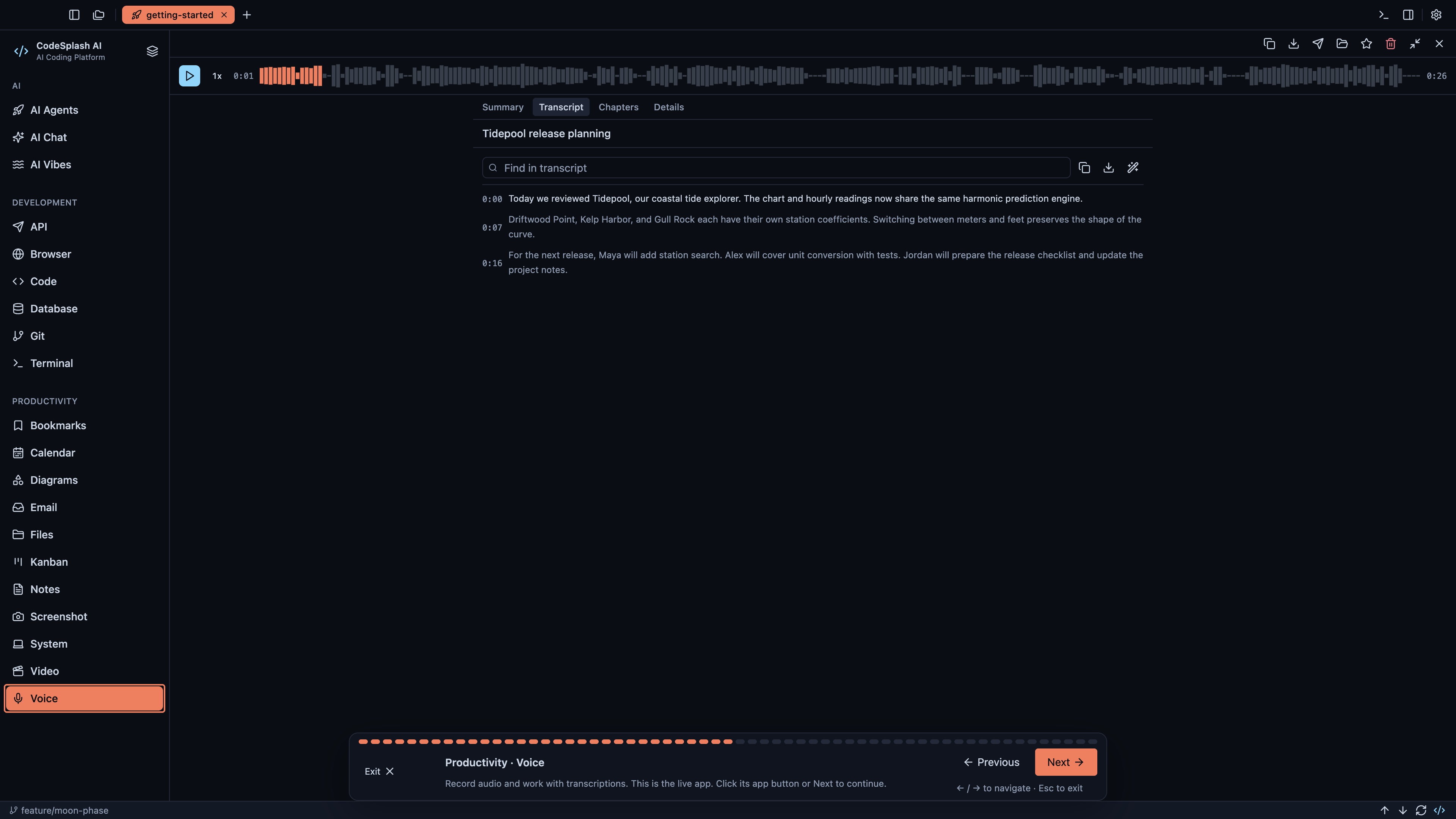Open Diagrams from the Productivity section
The image size is (1456, 819).
(x=85, y=480)
